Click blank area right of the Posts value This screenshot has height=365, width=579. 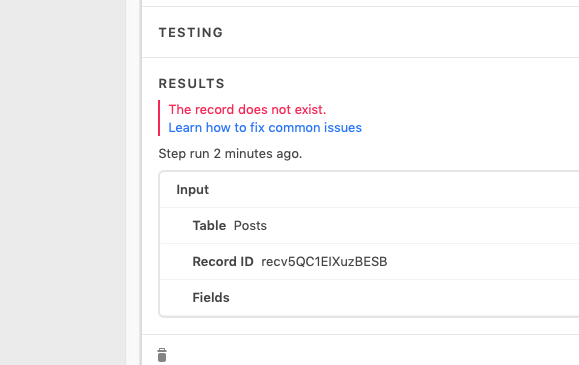click(x=423, y=225)
